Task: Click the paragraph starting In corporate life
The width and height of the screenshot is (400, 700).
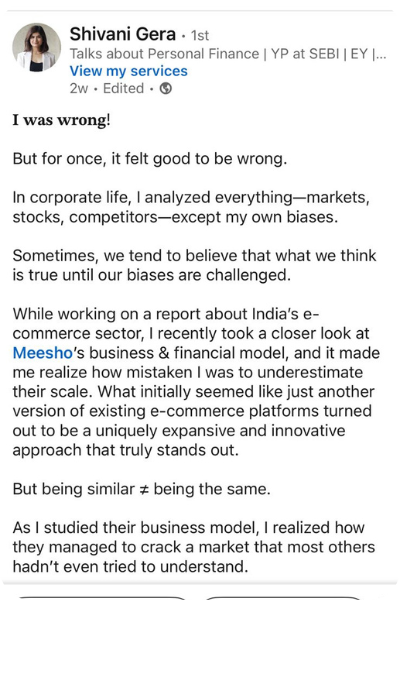Action: (191, 207)
